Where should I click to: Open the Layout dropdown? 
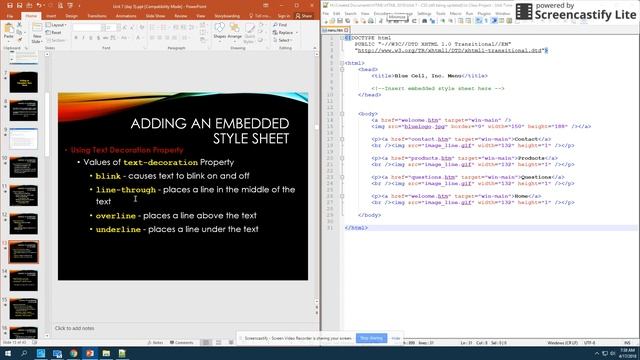[56, 25]
